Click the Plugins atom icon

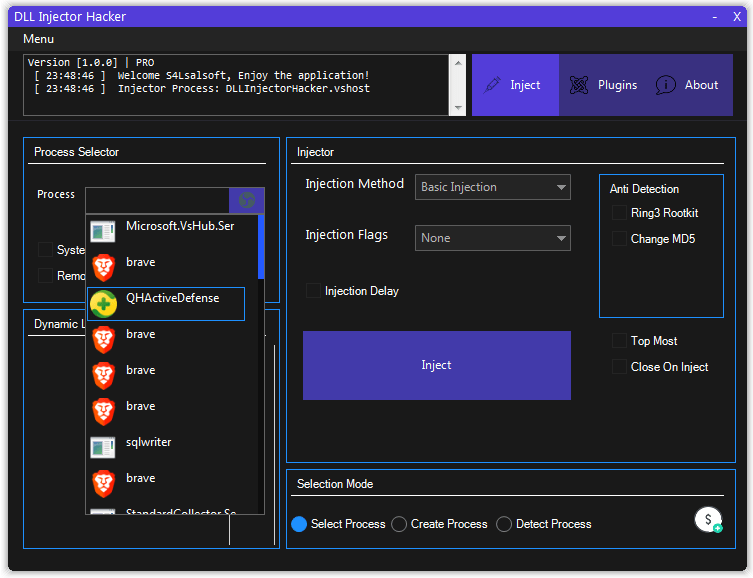coord(579,85)
